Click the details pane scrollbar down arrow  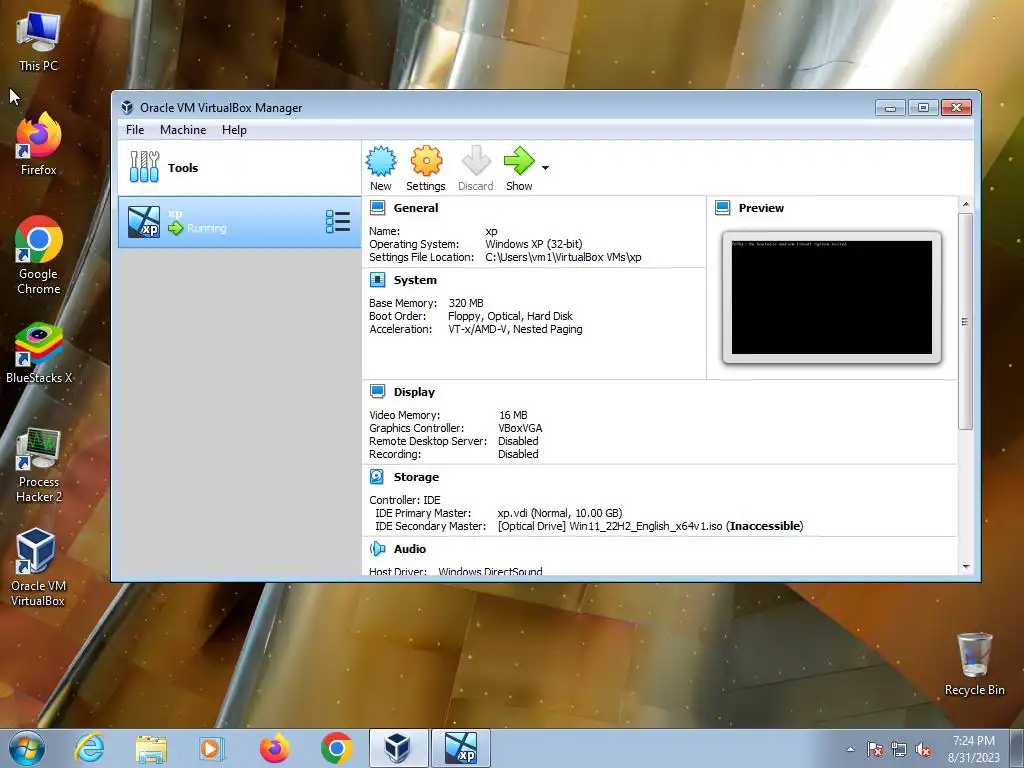966,567
